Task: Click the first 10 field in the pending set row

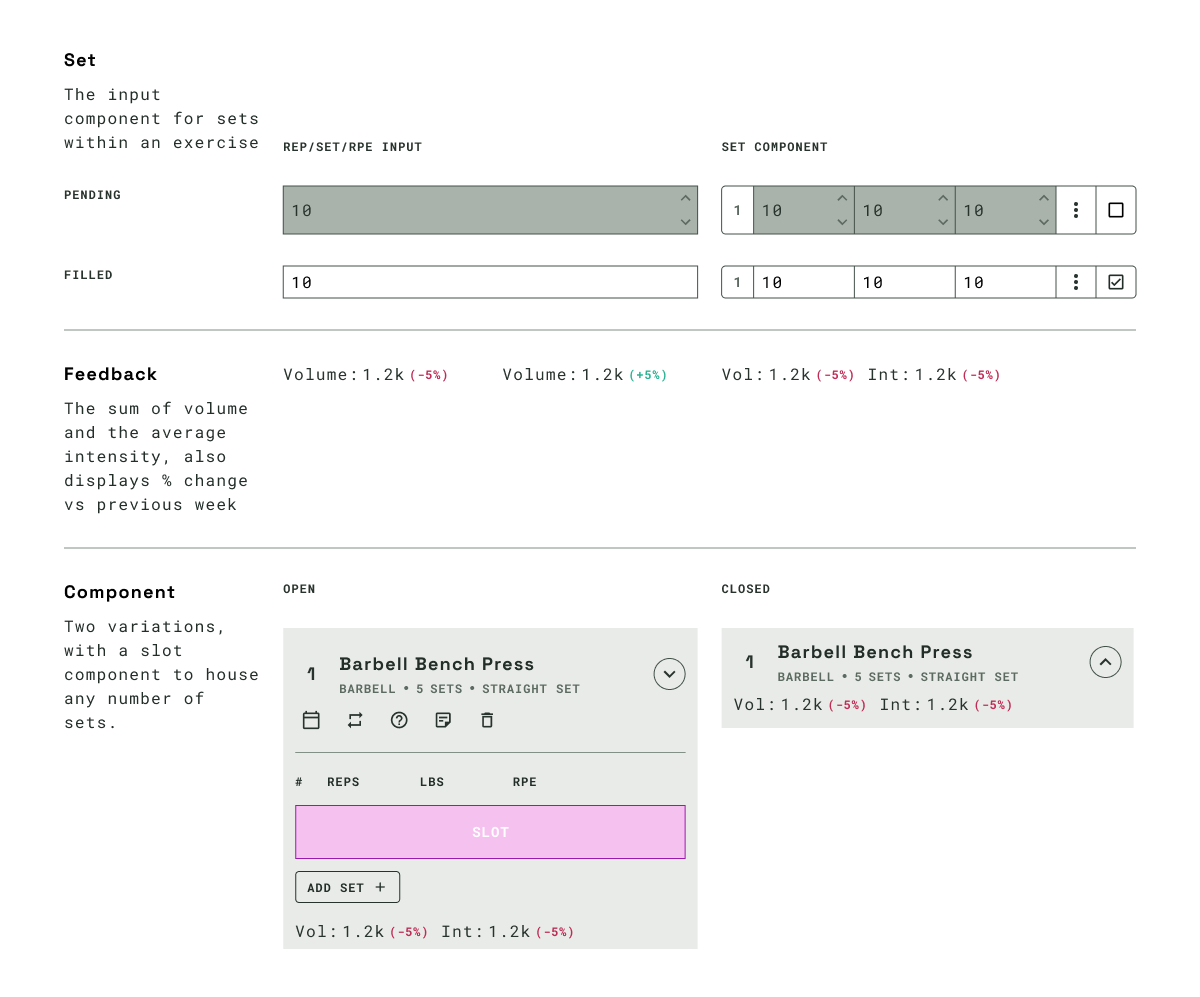Action: [x=803, y=210]
